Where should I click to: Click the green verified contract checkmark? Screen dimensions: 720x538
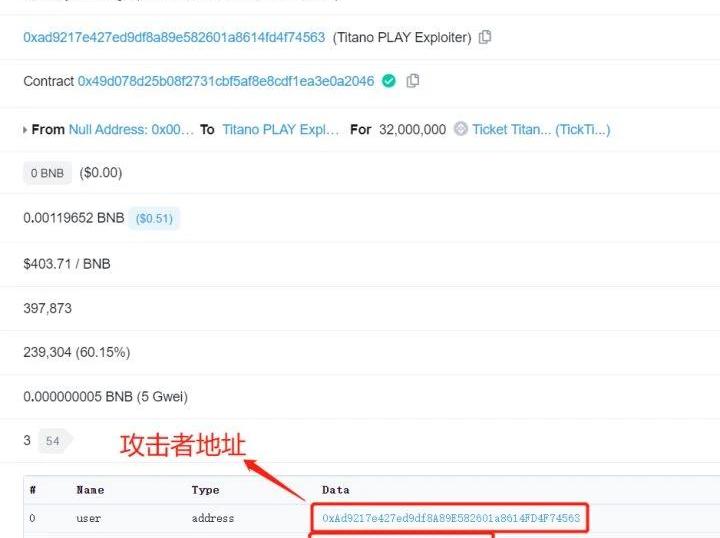coord(389,81)
